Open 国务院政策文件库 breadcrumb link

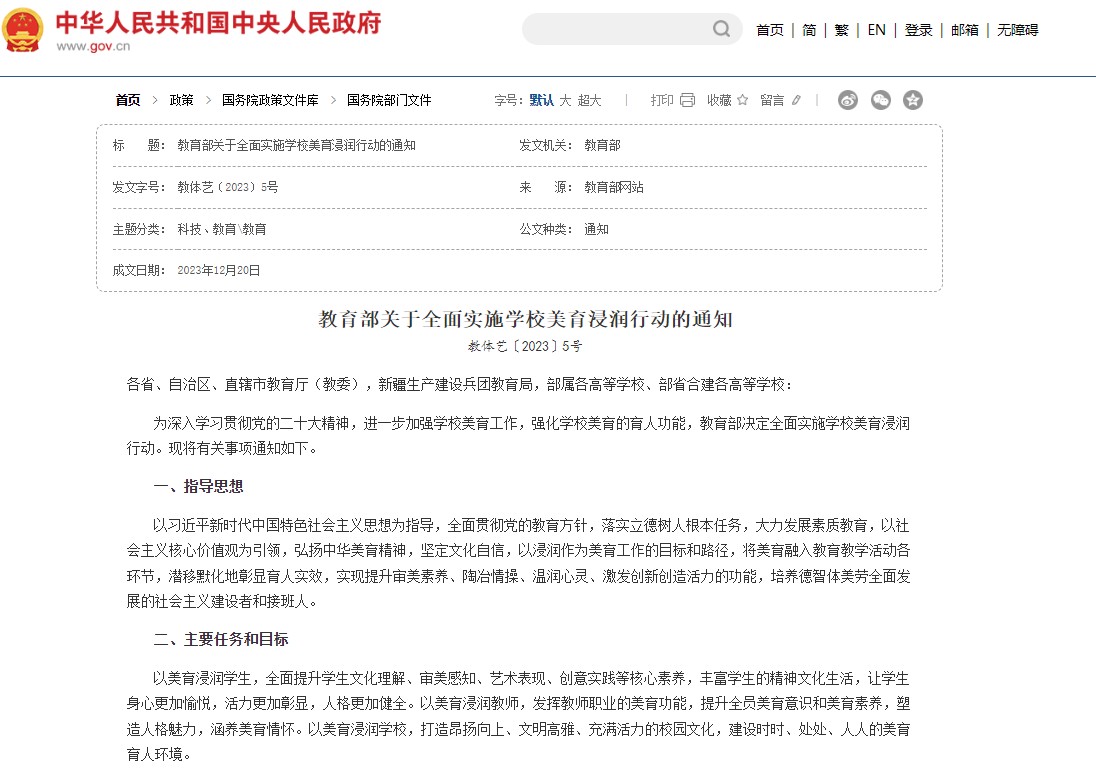click(x=270, y=100)
